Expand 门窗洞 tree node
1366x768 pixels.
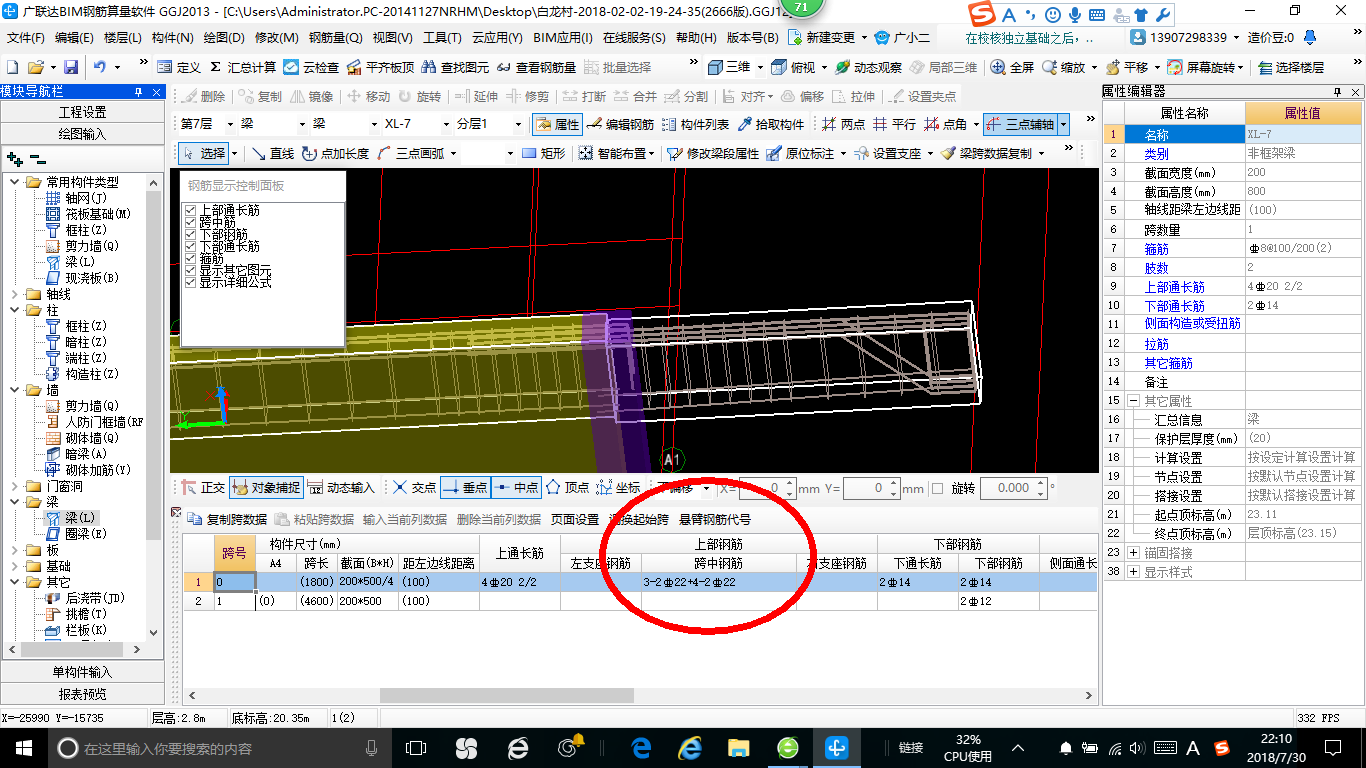[x=14, y=486]
